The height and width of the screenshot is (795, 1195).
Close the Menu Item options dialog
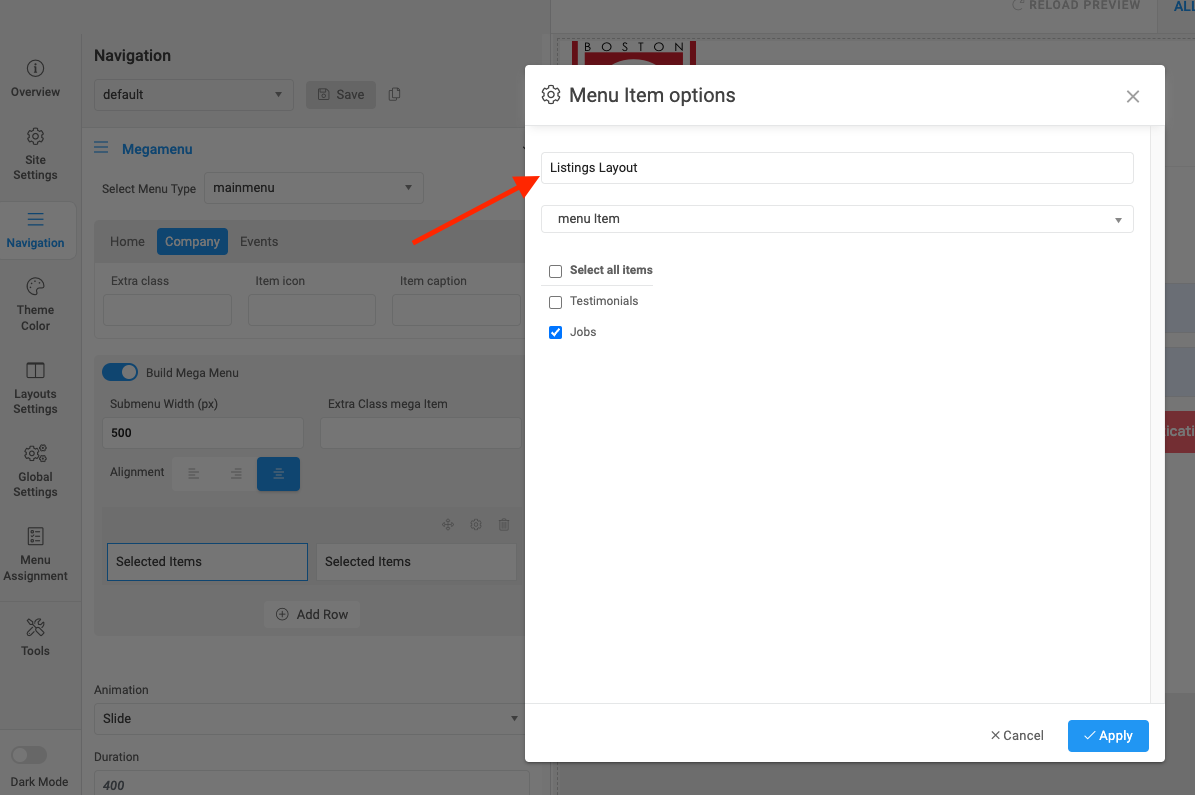coord(1133,96)
